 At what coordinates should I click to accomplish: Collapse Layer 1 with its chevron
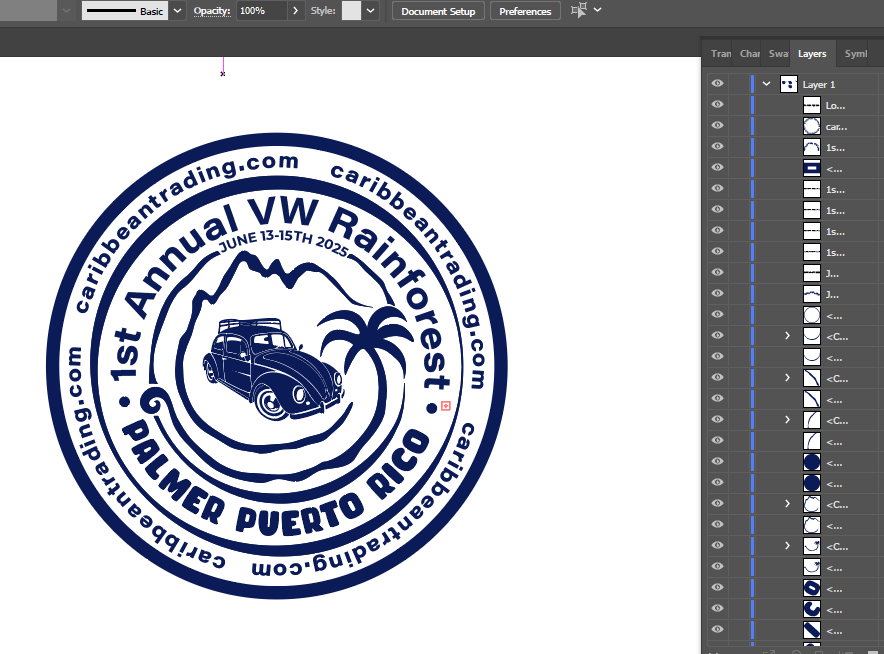coord(766,84)
